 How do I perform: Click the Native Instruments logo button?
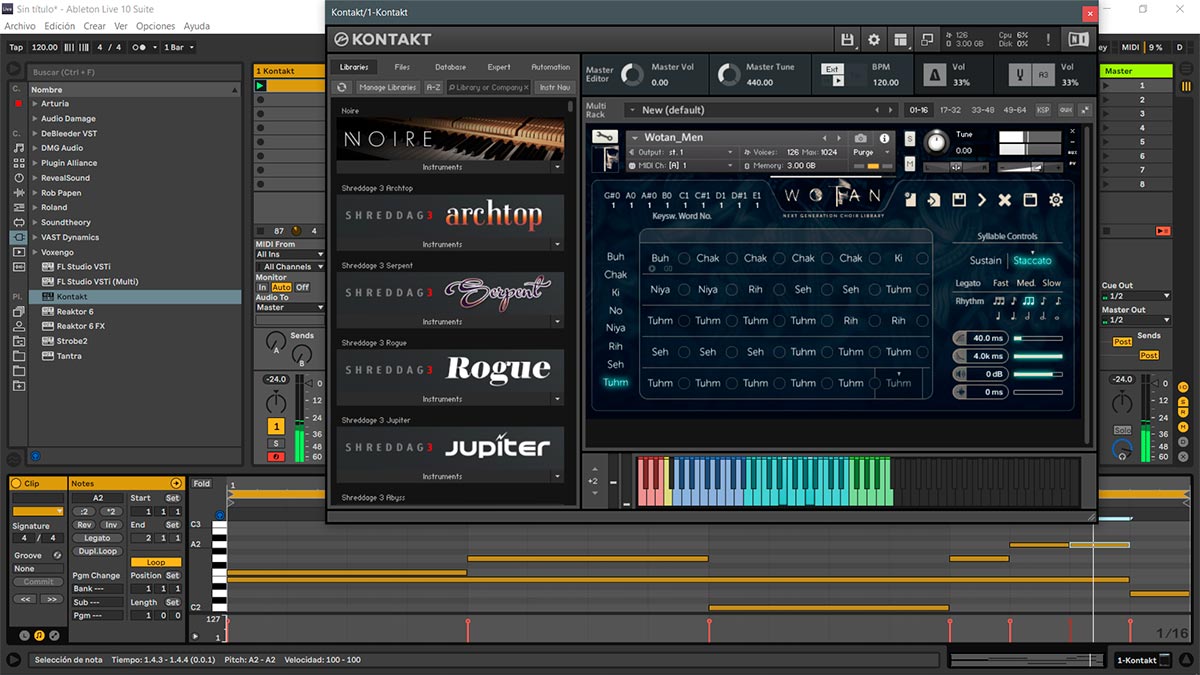coord(1078,39)
